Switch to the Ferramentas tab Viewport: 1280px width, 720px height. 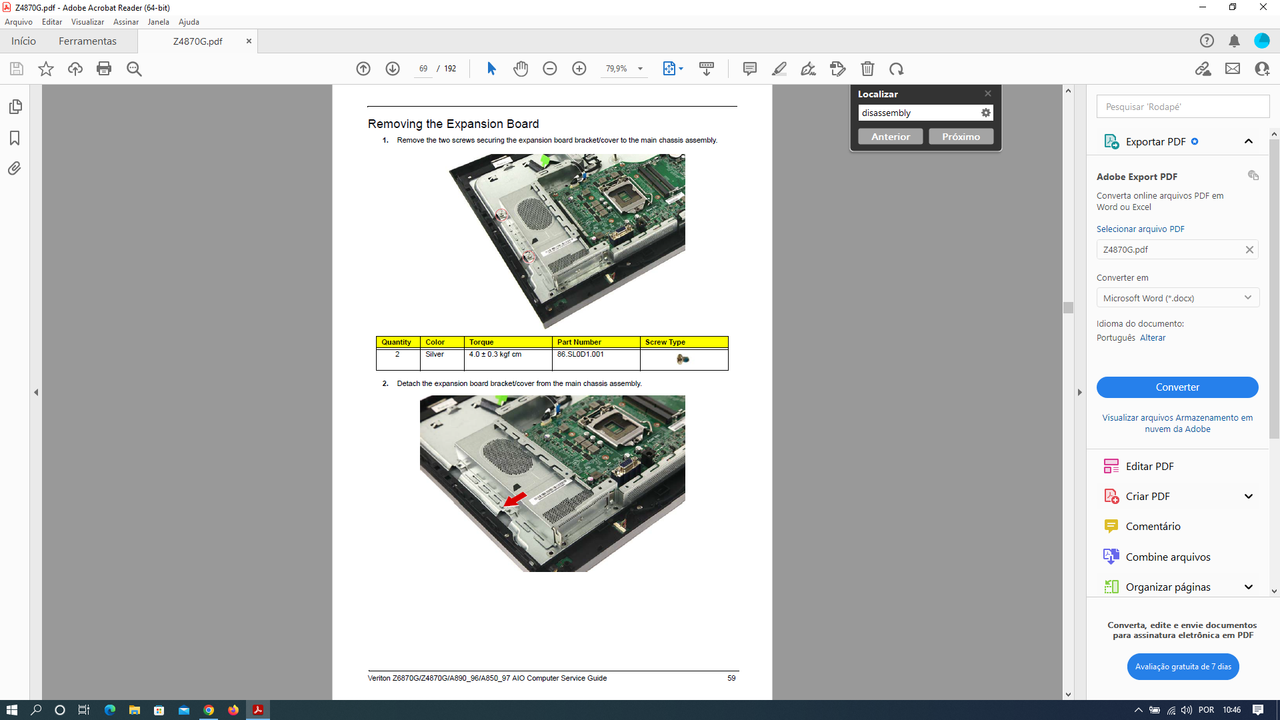(87, 41)
